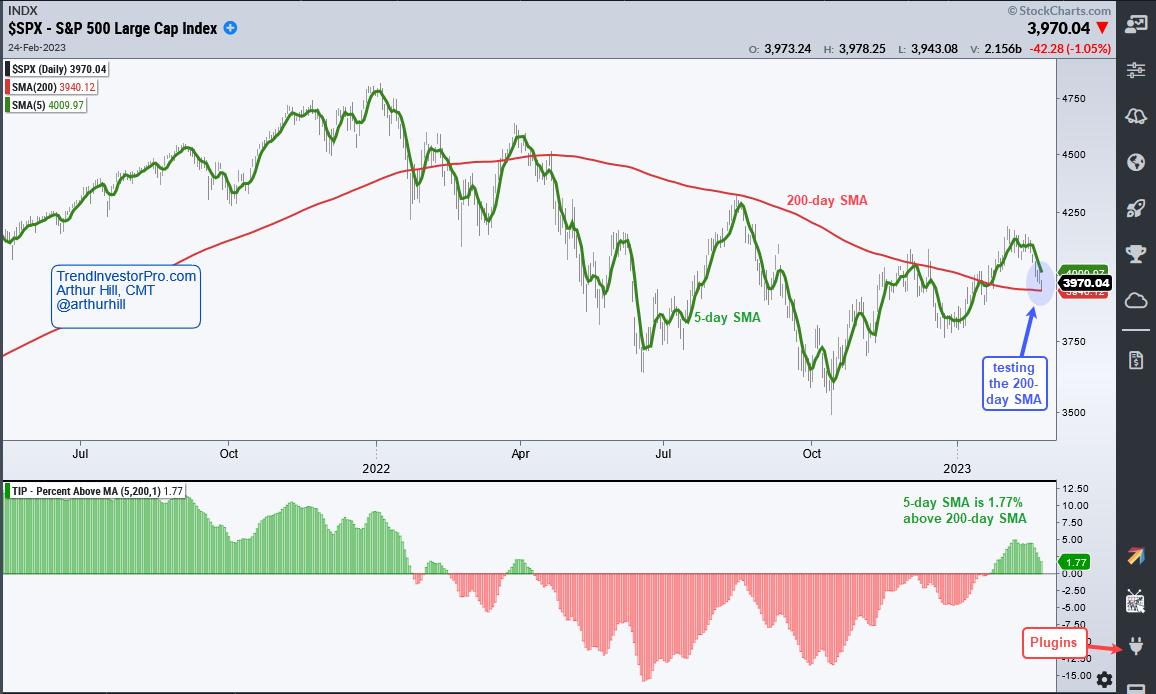Open the Plugins plug icon in sidebar
The height and width of the screenshot is (694, 1156).
click(x=1136, y=646)
